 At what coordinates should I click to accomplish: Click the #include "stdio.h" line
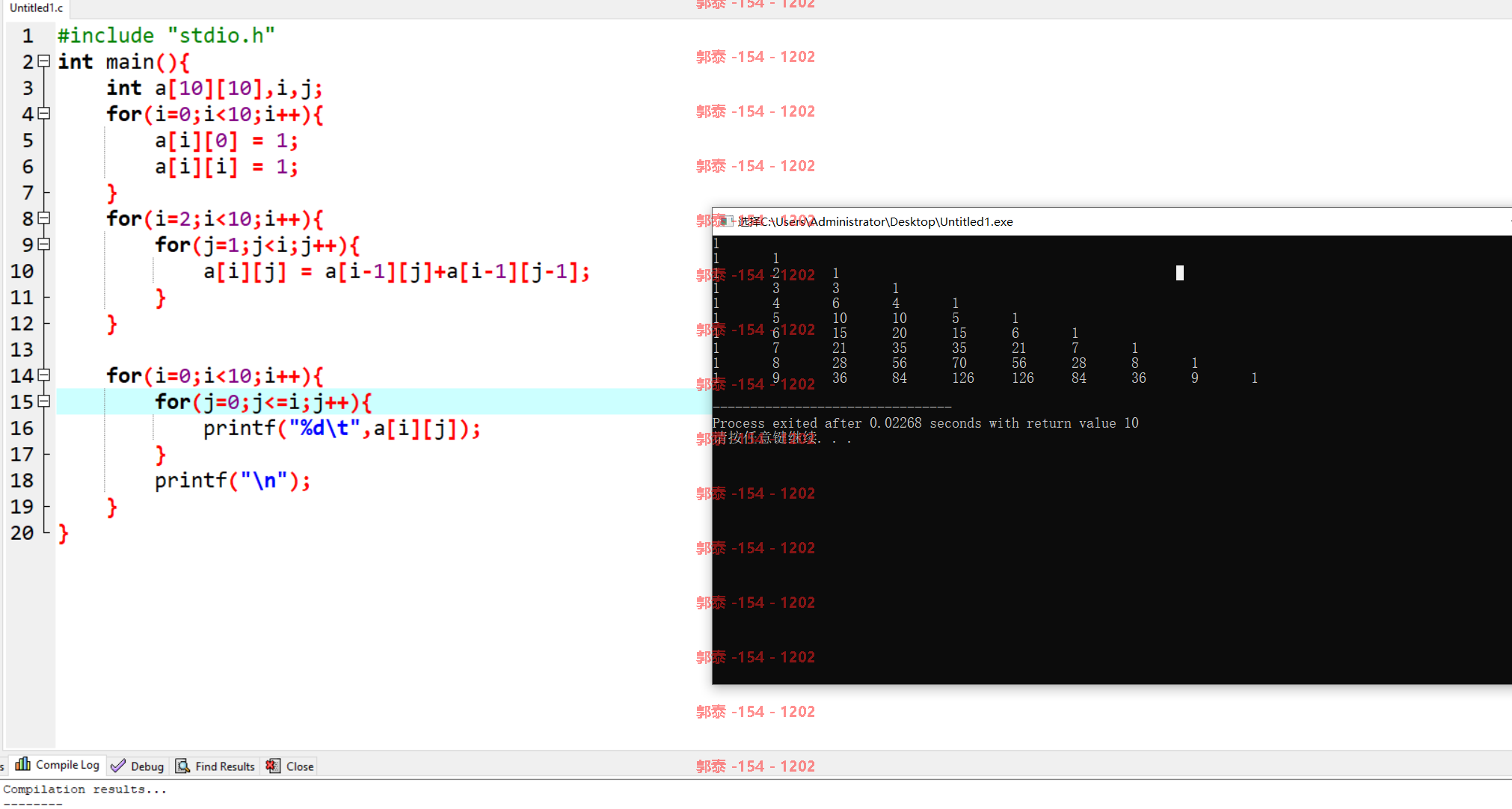pos(166,35)
